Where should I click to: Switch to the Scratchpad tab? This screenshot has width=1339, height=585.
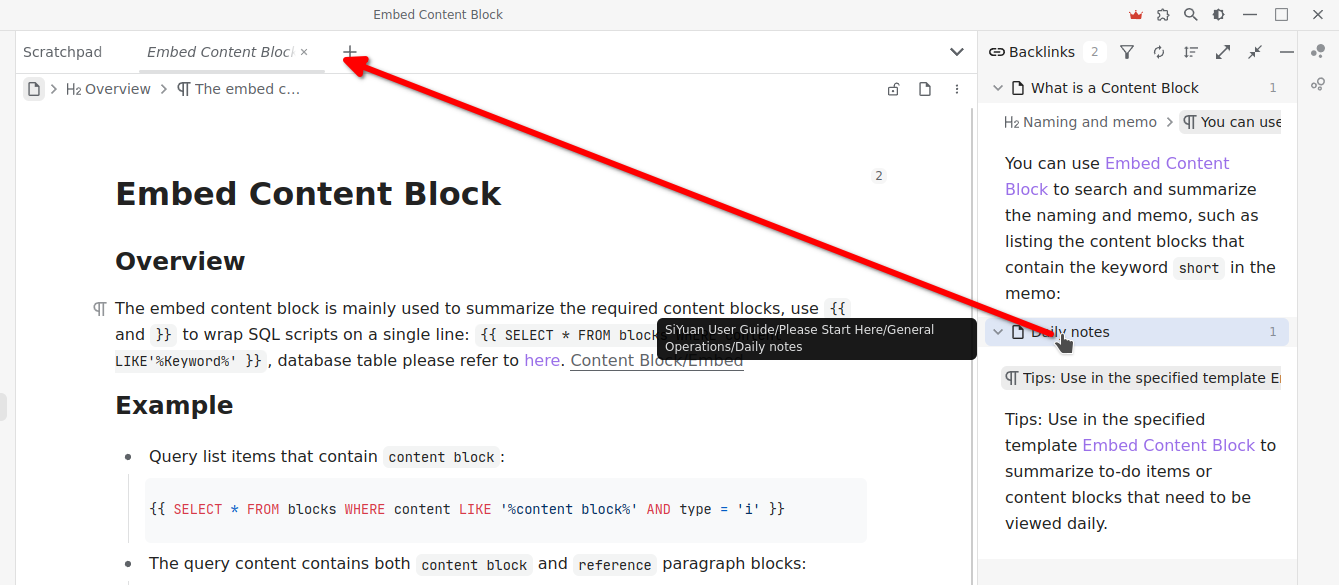point(62,51)
